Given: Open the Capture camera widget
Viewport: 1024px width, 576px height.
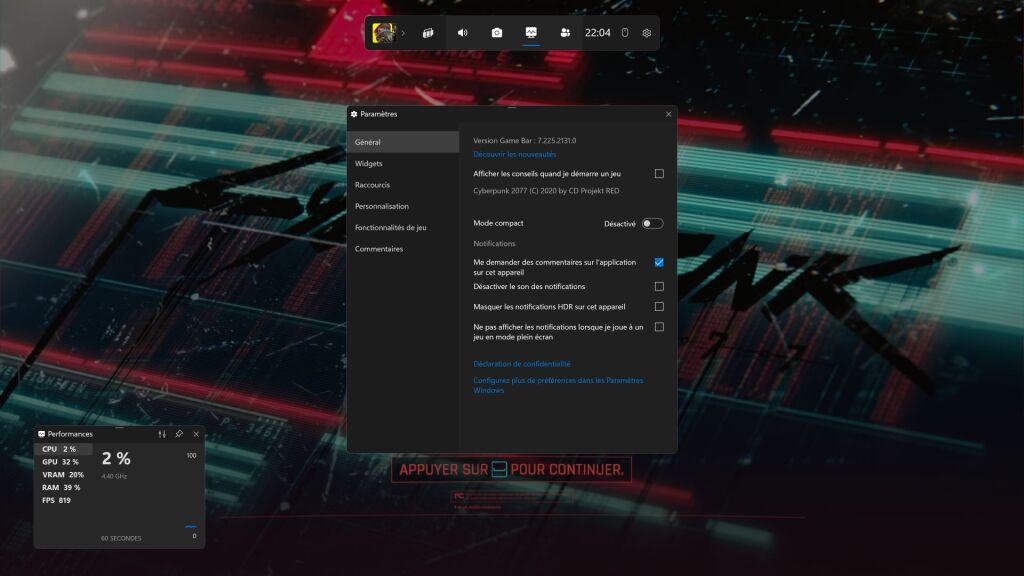Looking at the screenshot, I should (497, 33).
